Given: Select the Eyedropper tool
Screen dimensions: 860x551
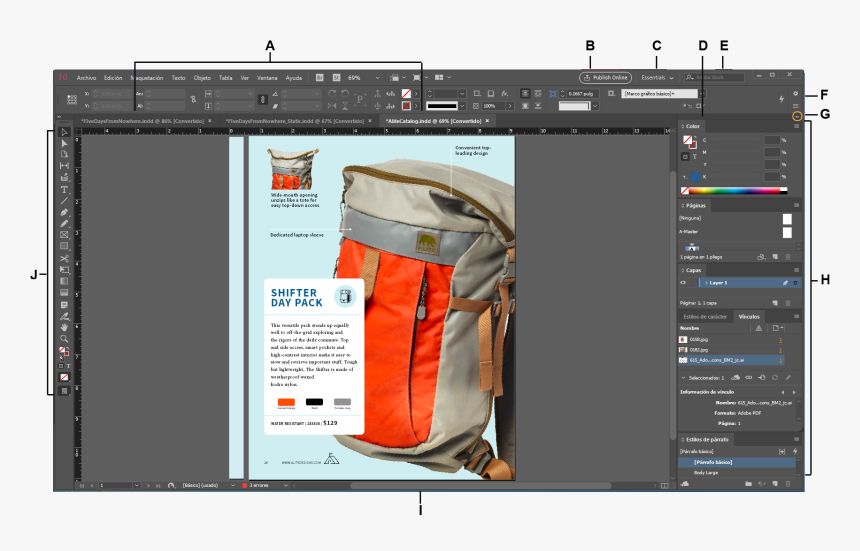Looking at the screenshot, I should [x=64, y=316].
